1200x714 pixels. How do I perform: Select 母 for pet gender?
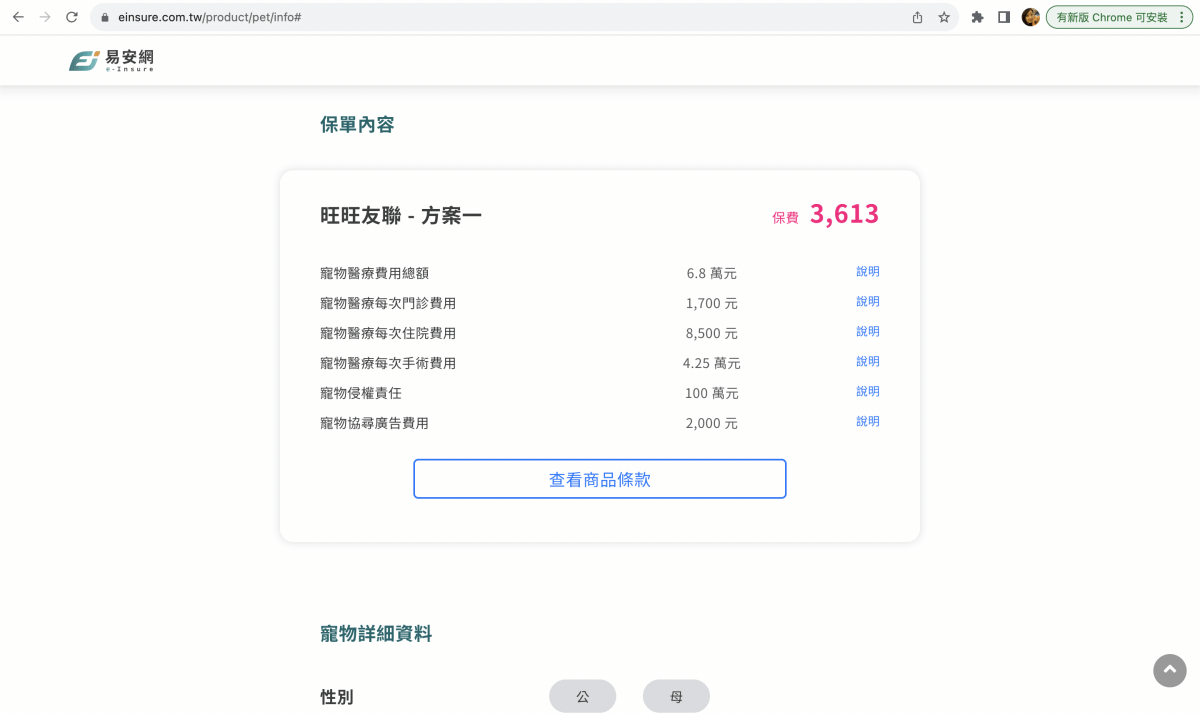tap(676, 696)
